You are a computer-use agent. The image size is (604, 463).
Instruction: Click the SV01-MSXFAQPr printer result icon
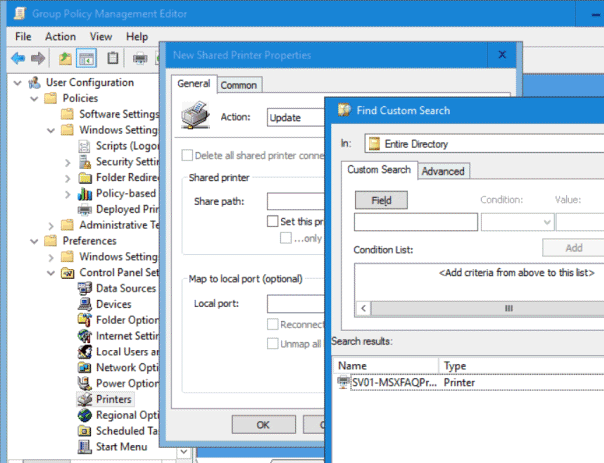point(343,382)
